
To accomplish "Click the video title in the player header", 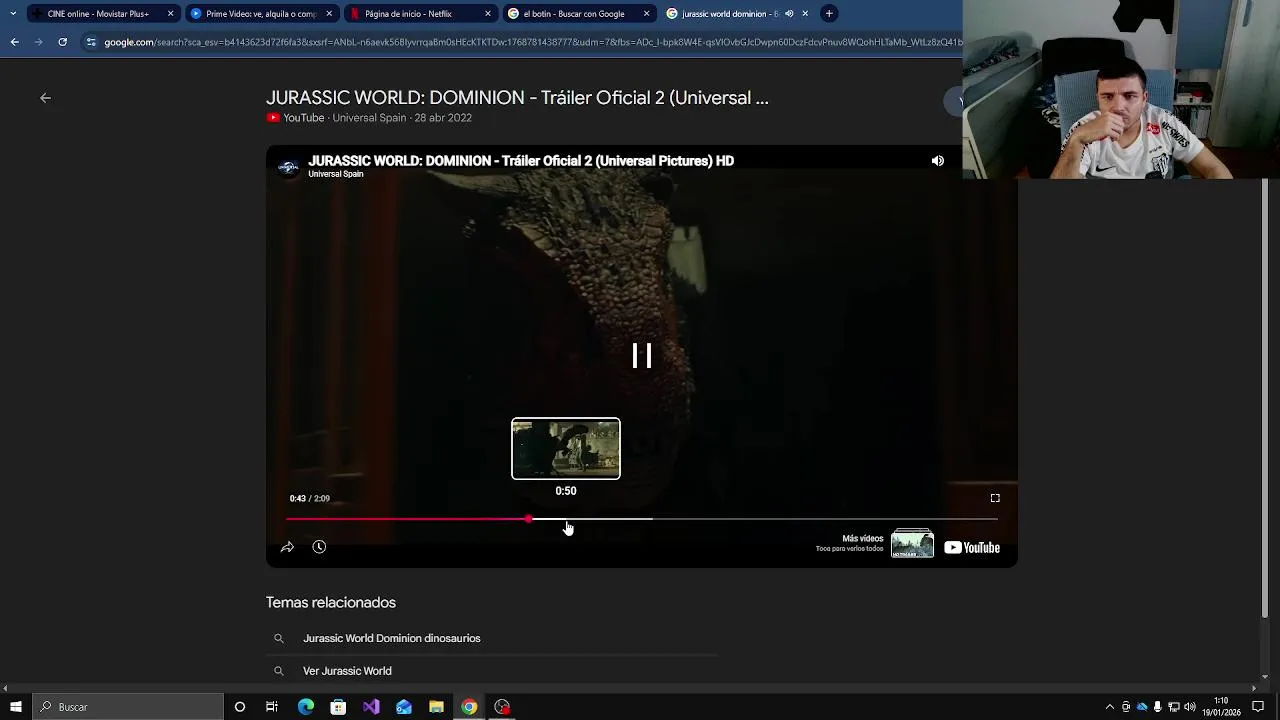I will (521, 161).
